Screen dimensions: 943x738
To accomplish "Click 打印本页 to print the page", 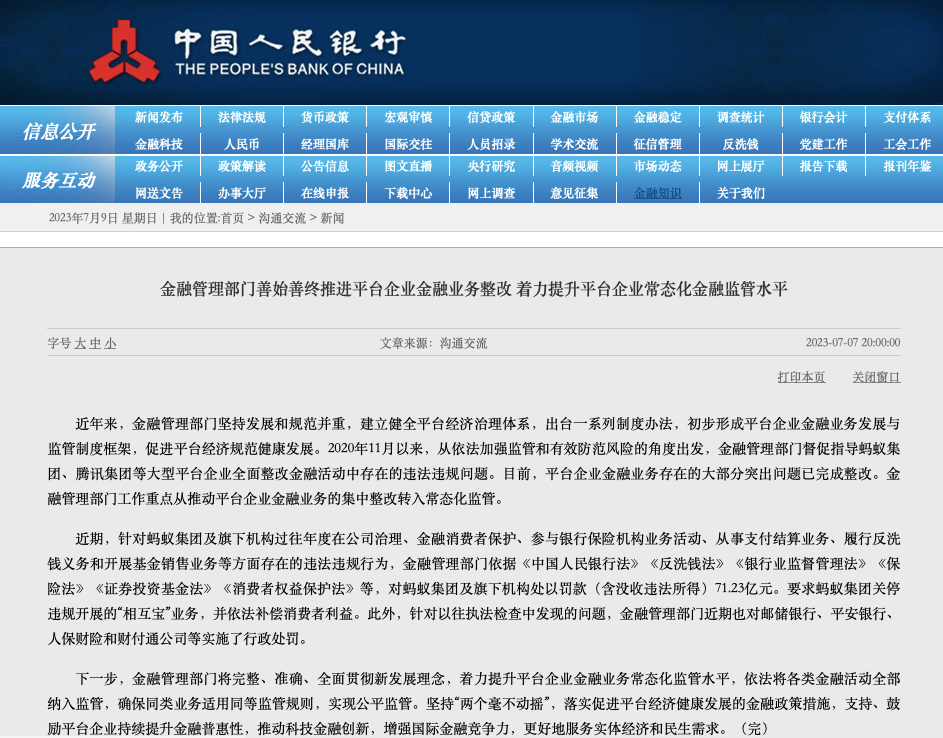I will [x=801, y=377].
